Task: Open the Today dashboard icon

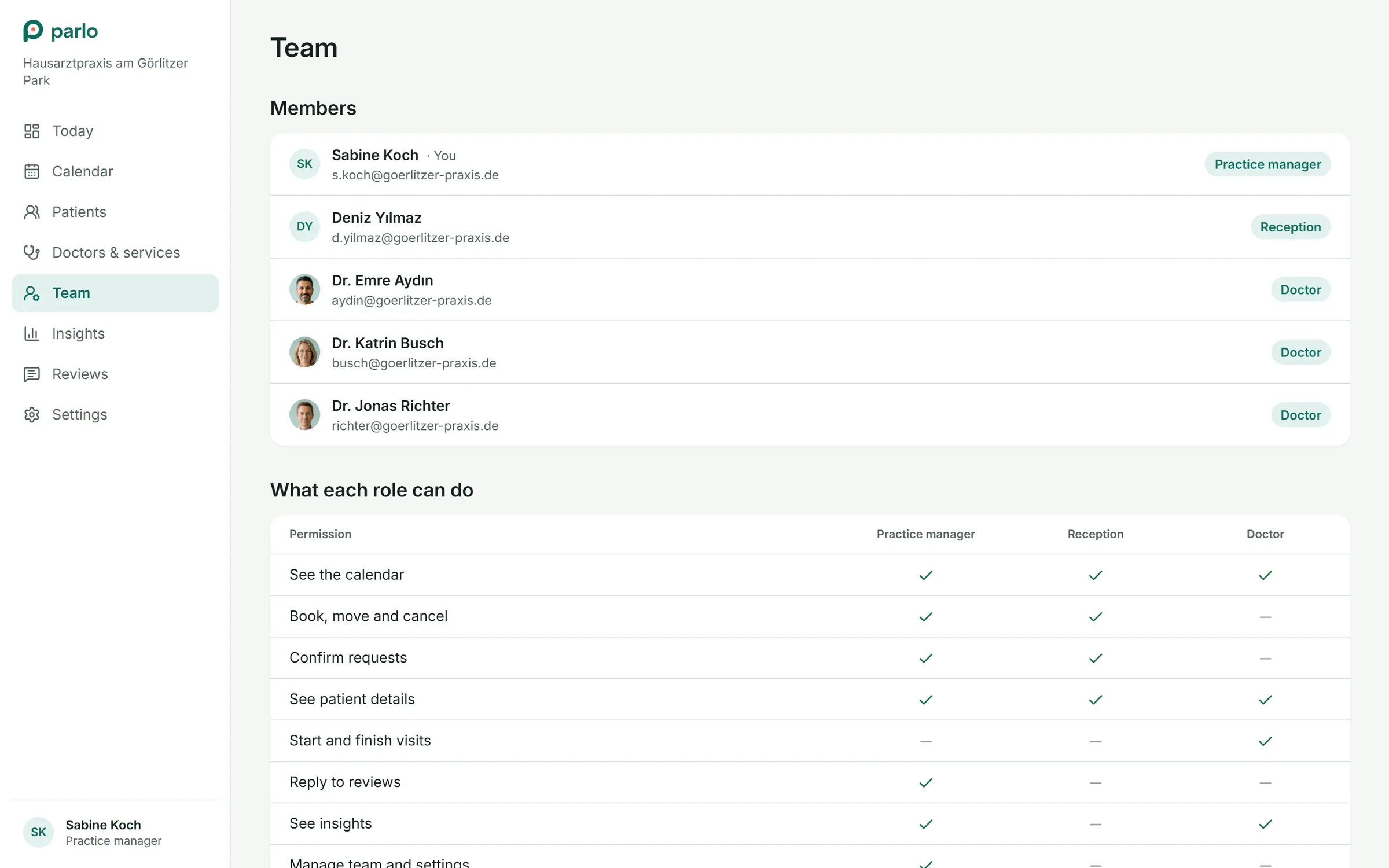Action: pyautogui.click(x=32, y=131)
